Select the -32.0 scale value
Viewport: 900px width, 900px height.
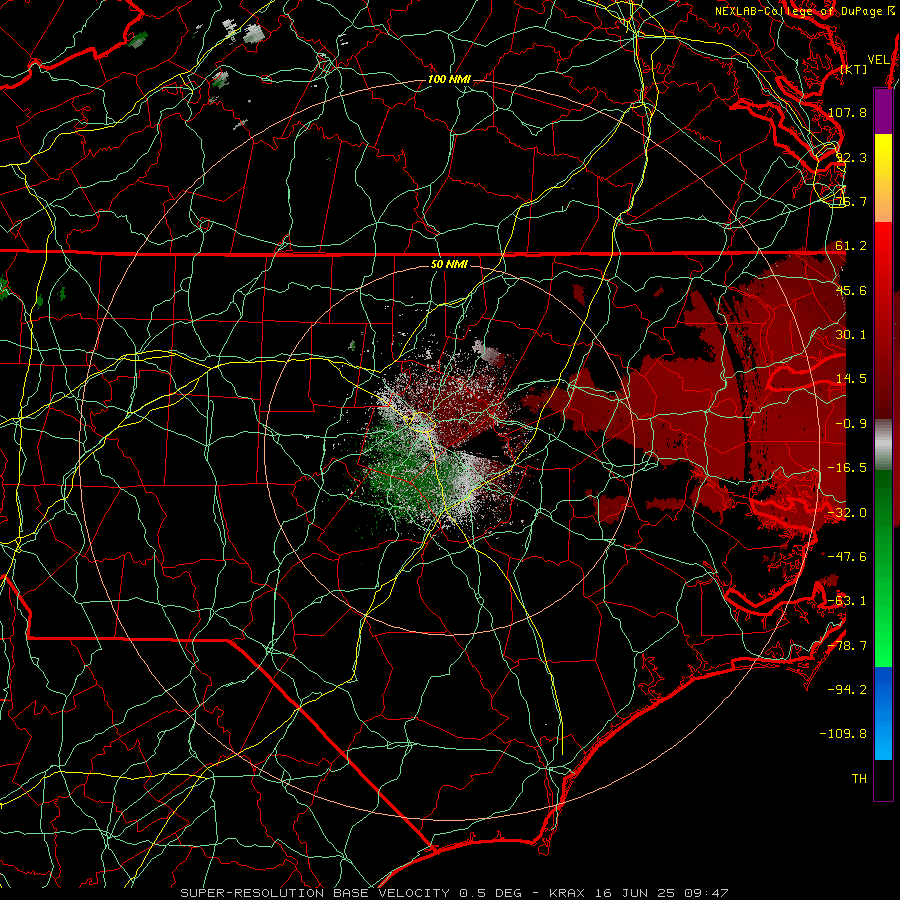pos(847,513)
